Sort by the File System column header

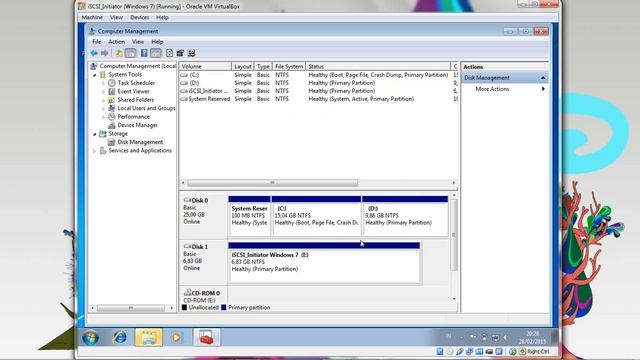point(289,66)
